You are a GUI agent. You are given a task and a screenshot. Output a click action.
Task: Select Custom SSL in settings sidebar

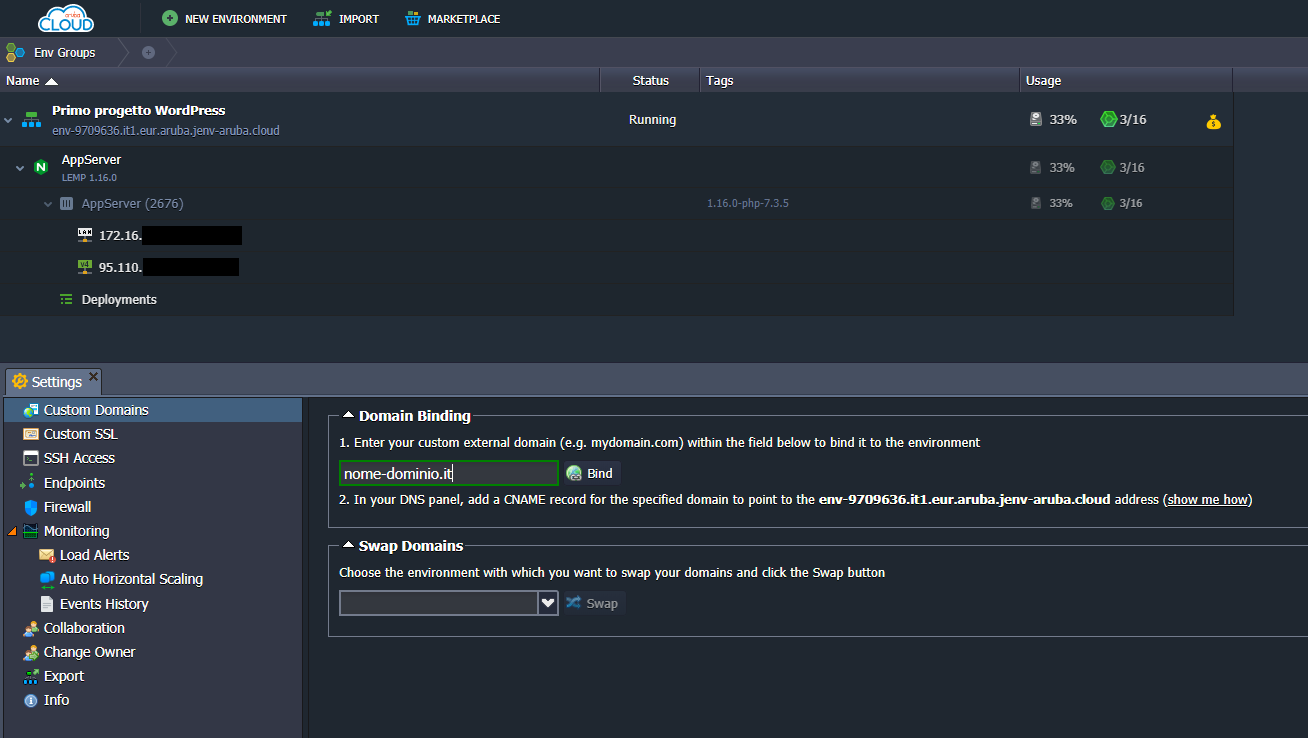coord(80,434)
